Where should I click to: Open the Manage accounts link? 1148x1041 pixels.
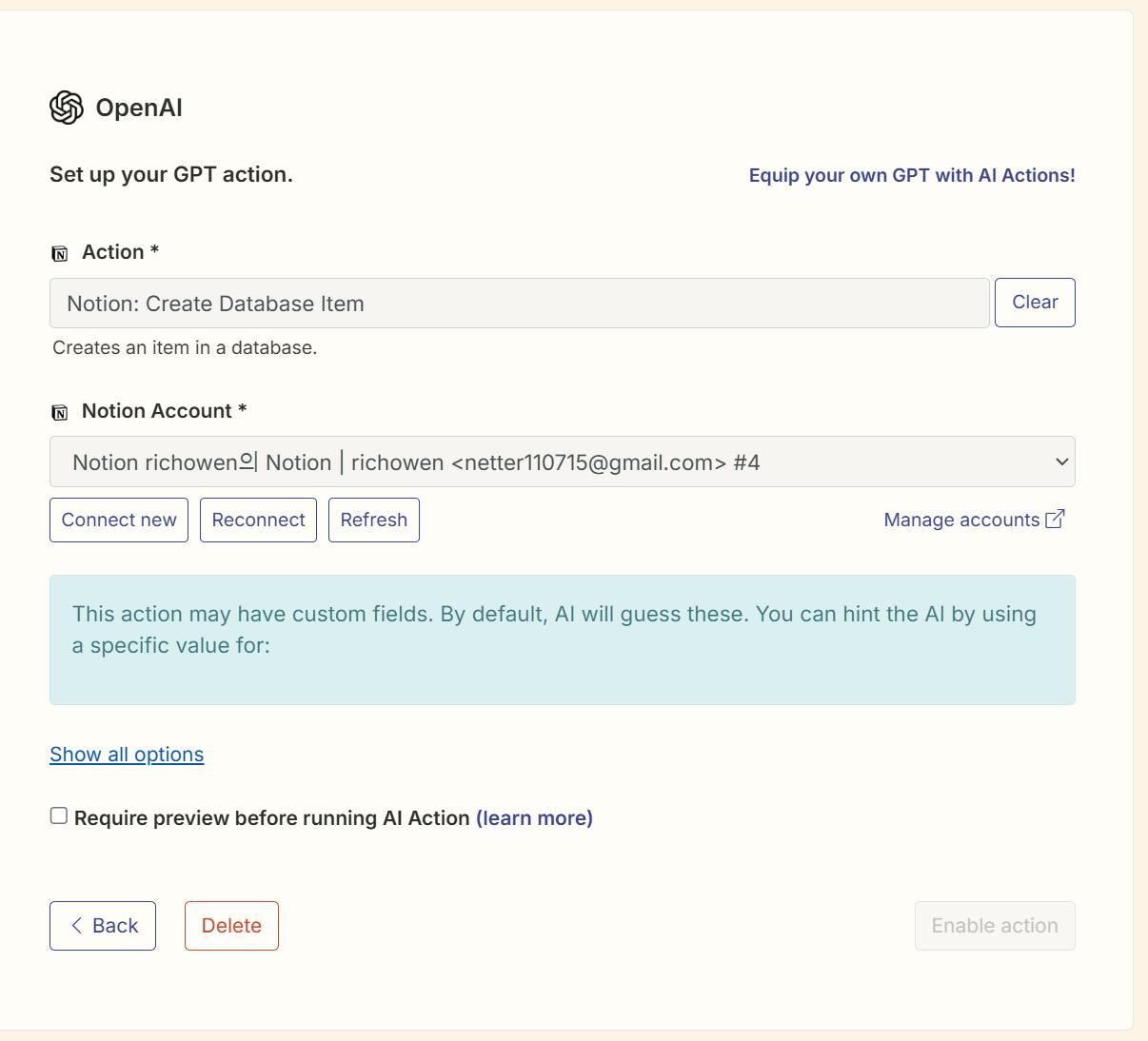[961, 520]
